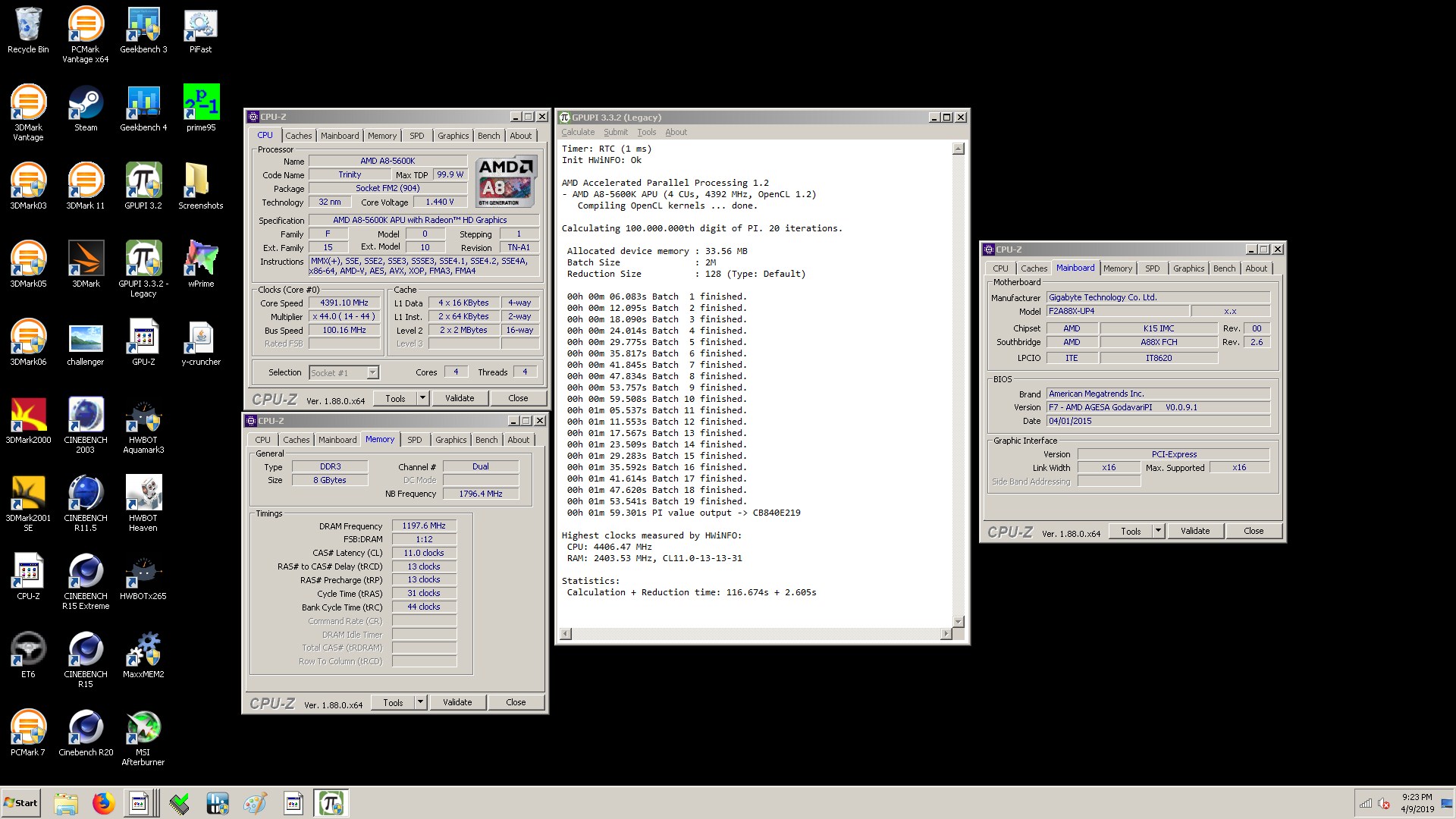Image resolution: width=1456 pixels, height=819 pixels.
Task: Select the Core Speed value 4391.10 MHz
Action: click(344, 303)
